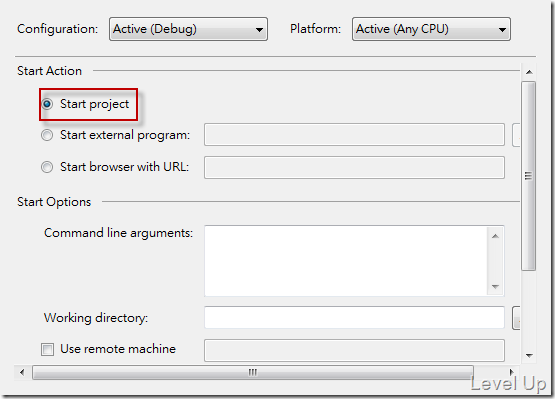Select the Start browser with URL option
Image resolution: width=555 pixels, height=399 pixels.
(47, 167)
